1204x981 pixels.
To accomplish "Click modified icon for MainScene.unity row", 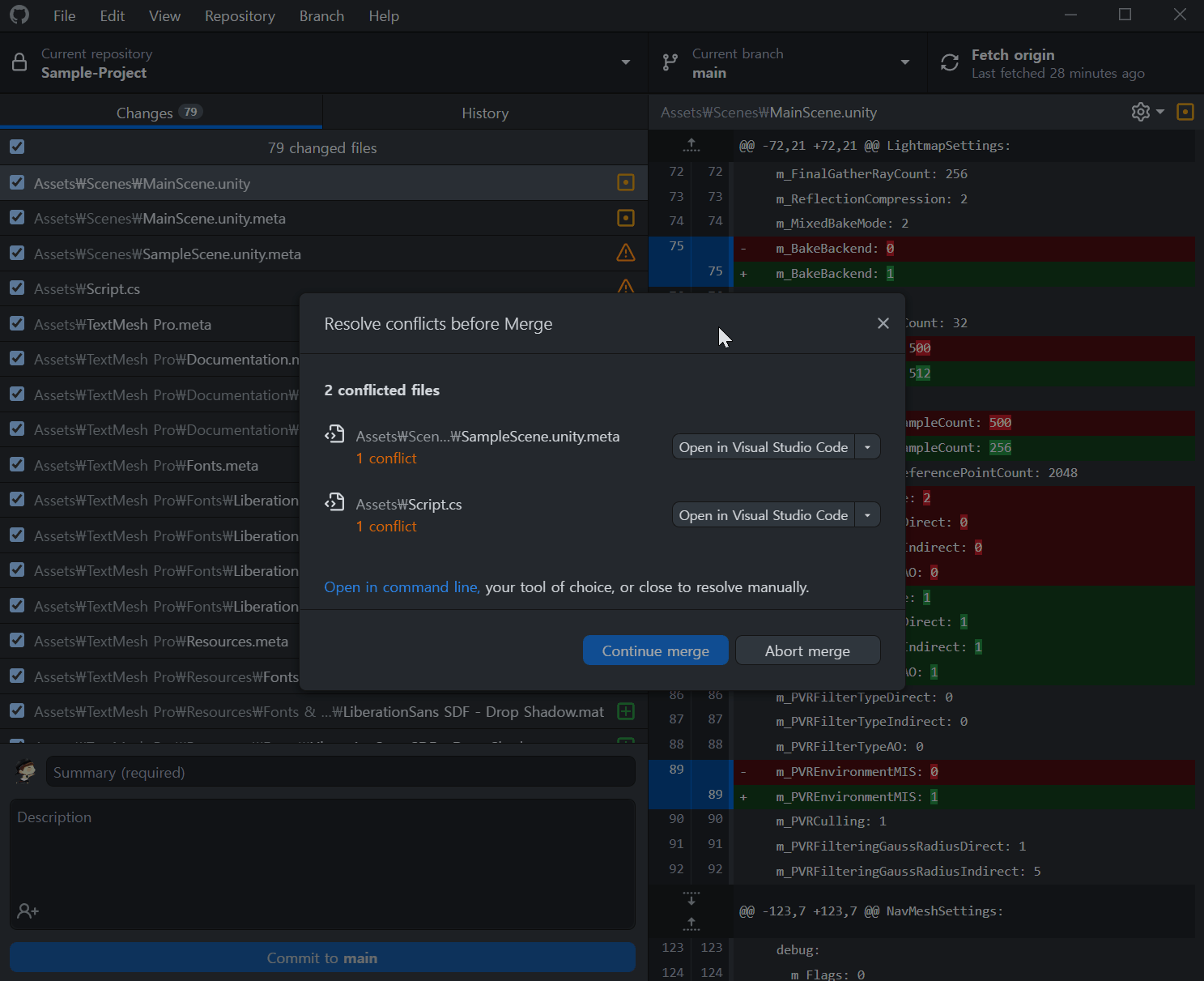I will point(626,183).
